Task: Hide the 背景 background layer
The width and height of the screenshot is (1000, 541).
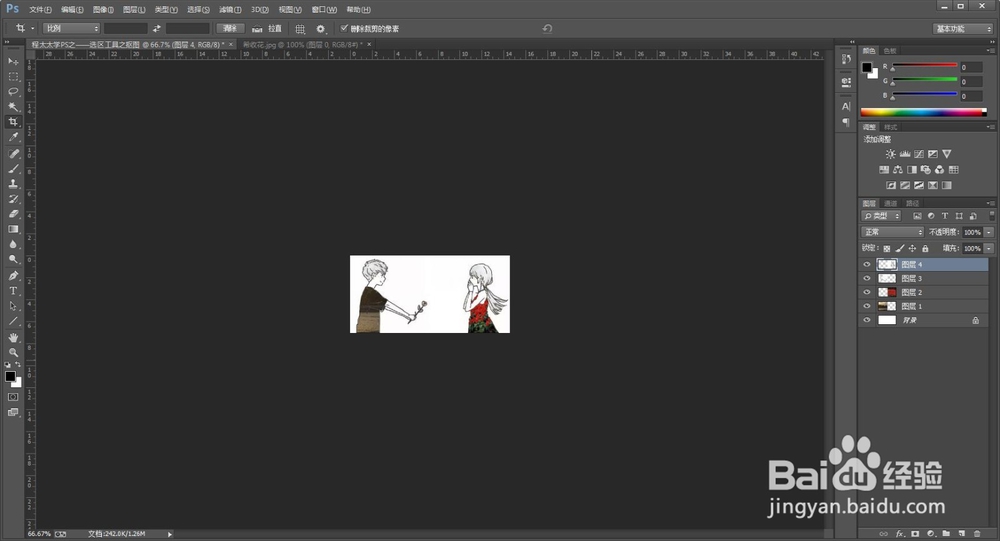Action: click(867, 320)
